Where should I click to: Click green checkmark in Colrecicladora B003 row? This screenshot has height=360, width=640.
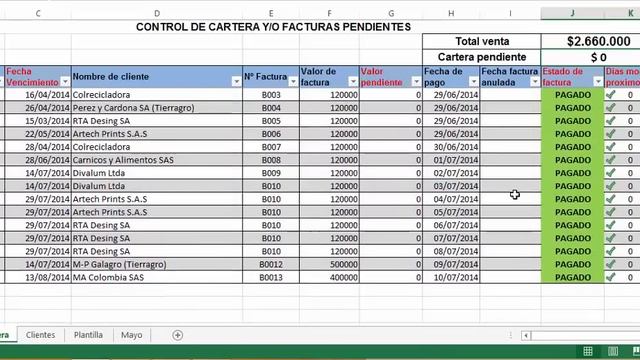click(x=611, y=95)
